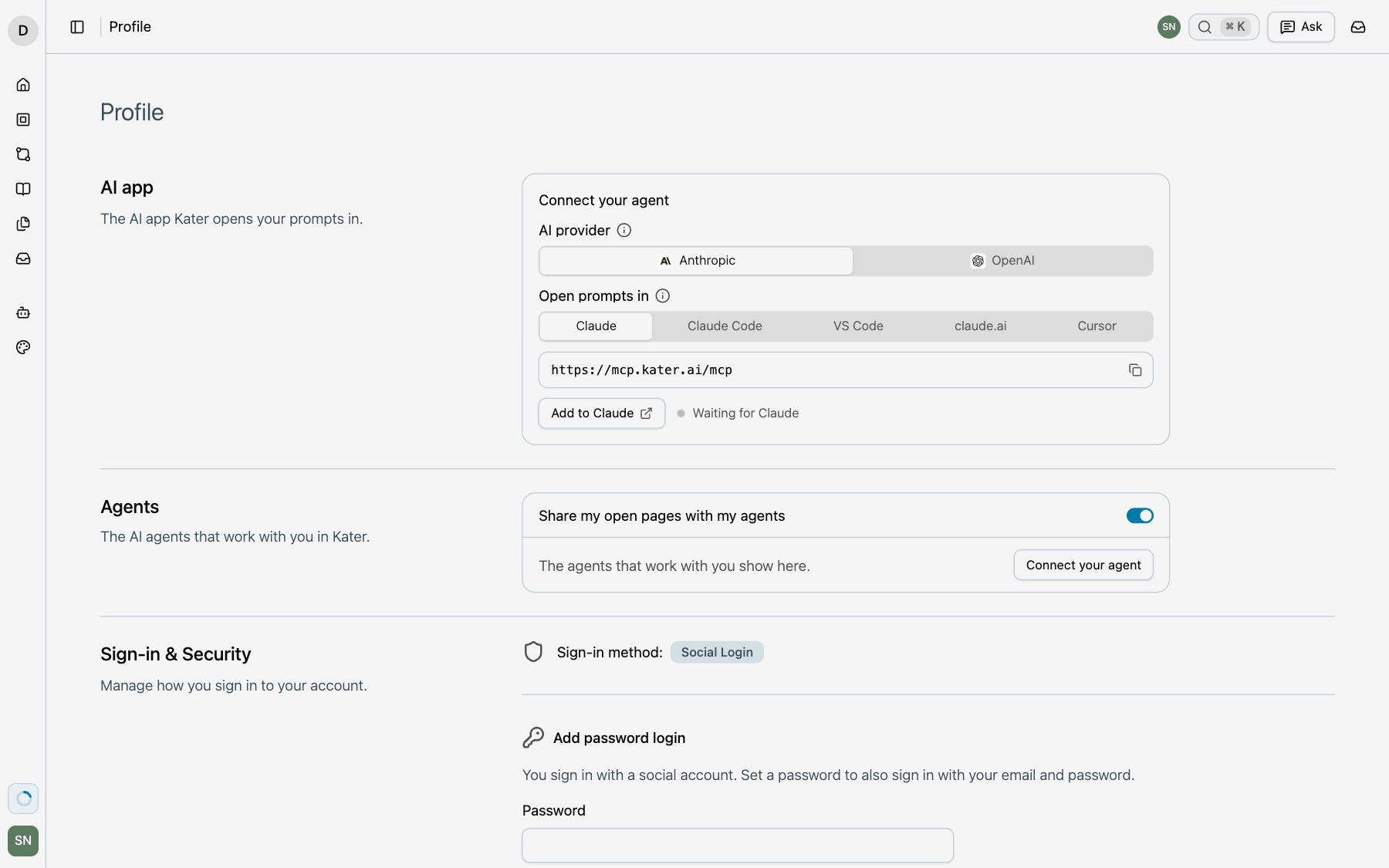Switch to the claude.ai tab

pos(980,326)
